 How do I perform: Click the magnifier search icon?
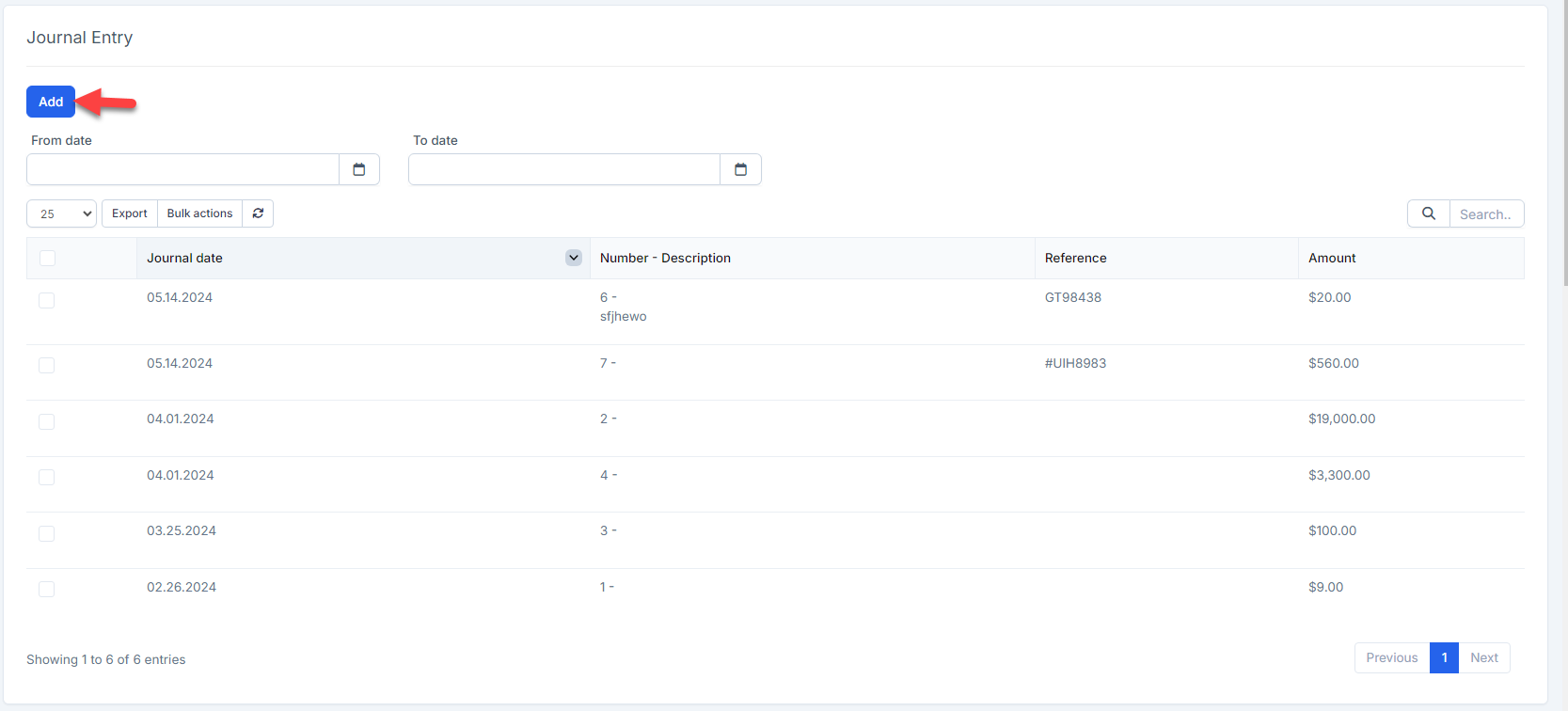coord(1429,213)
